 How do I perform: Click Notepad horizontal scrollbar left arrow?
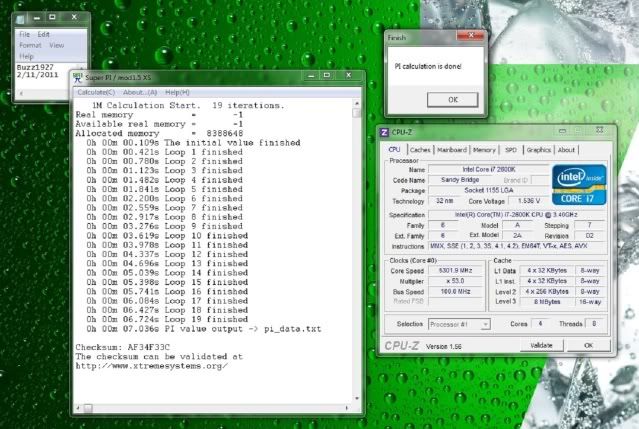[21, 93]
